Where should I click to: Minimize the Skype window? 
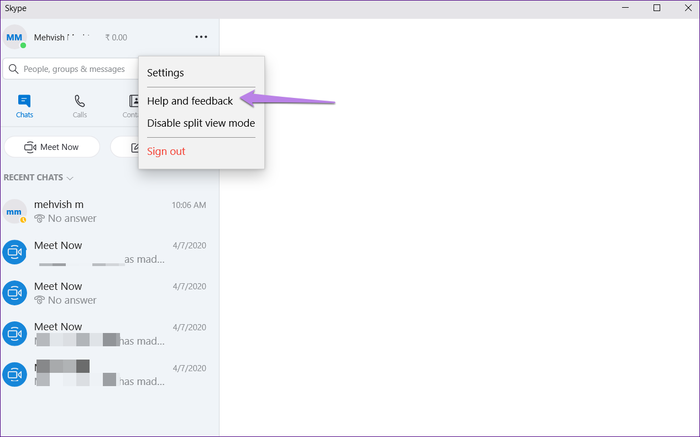(625, 8)
